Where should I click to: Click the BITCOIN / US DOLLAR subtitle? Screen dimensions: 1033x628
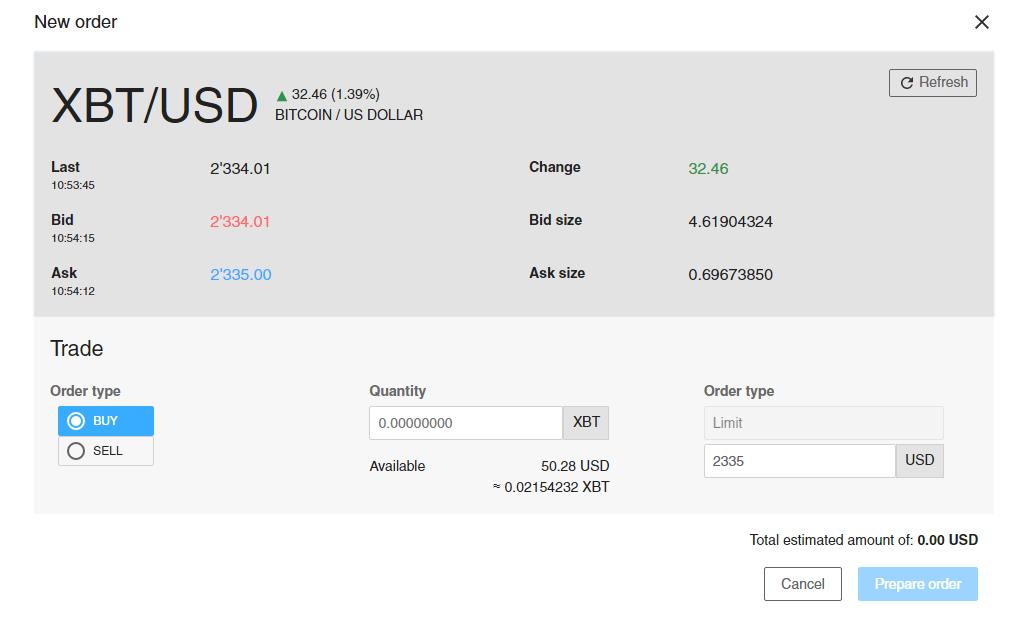tap(349, 115)
